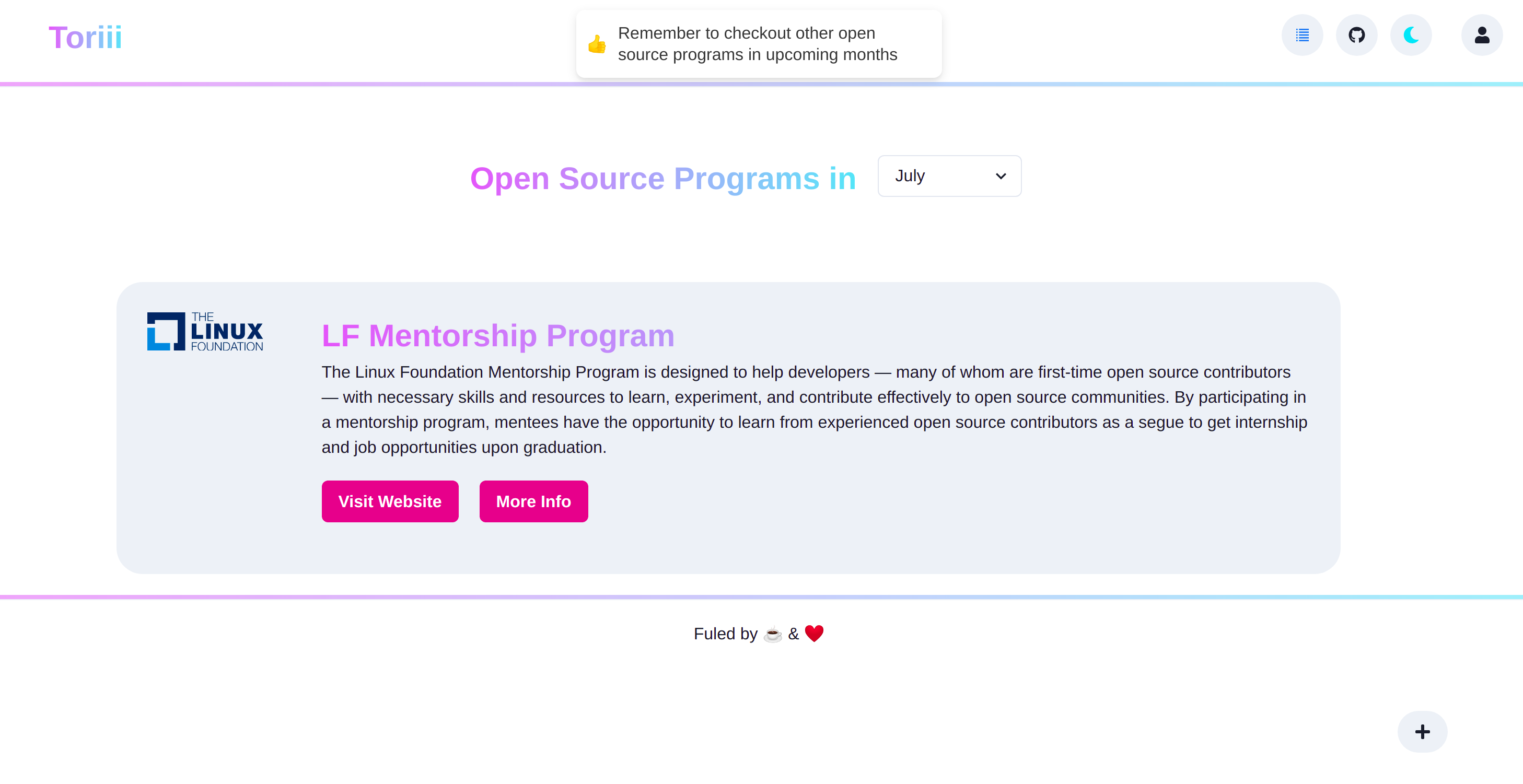The width and height of the screenshot is (1523, 784).
Task: Click the Toriii logo home link
Action: coord(85,38)
